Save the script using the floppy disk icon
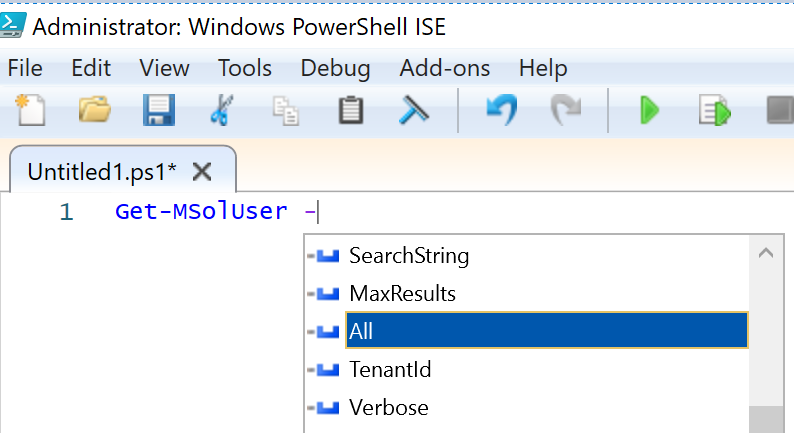The image size is (794, 433). click(158, 110)
